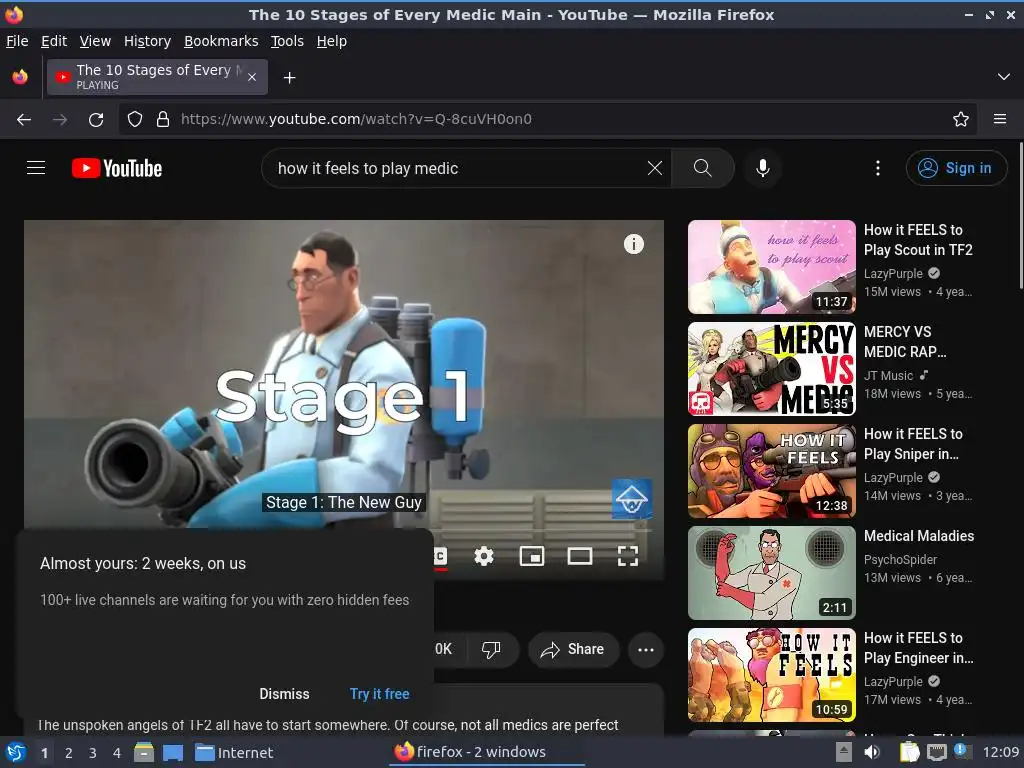The image size is (1024, 768).
Task: Expand the list all tabs dropdown
Action: [x=1003, y=77]
